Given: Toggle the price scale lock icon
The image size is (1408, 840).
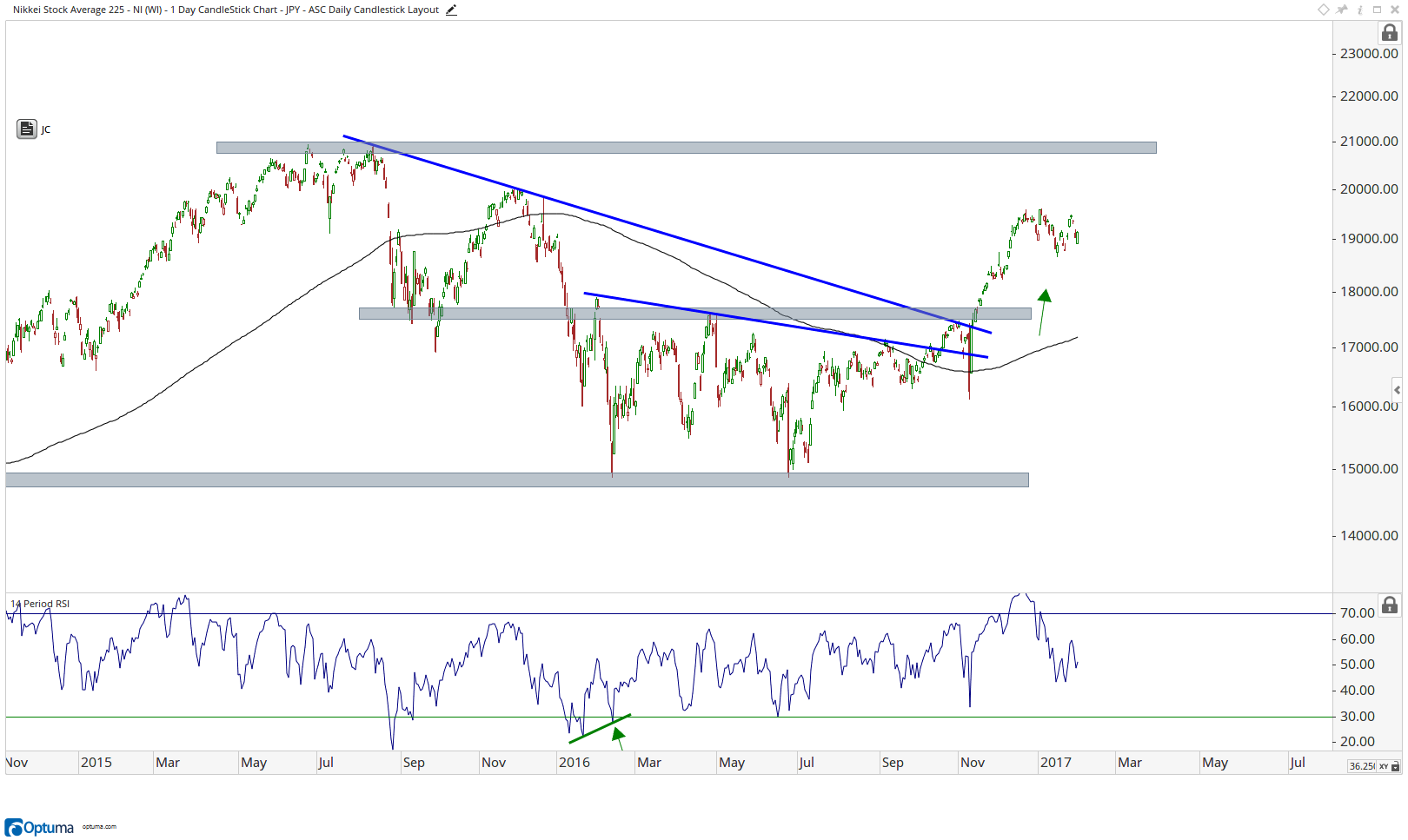Looking at the screenshot, I should [1389, 33].
